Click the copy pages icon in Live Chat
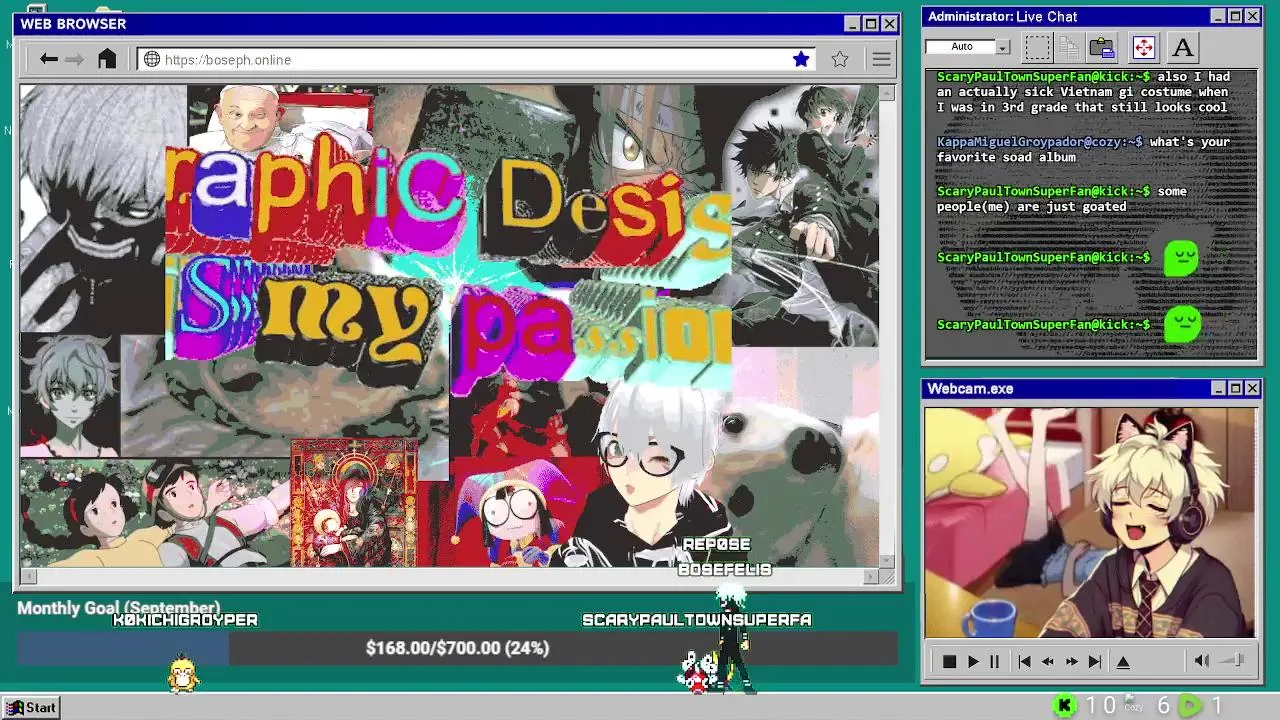The image size is (1280, 720). [1069, 47]
